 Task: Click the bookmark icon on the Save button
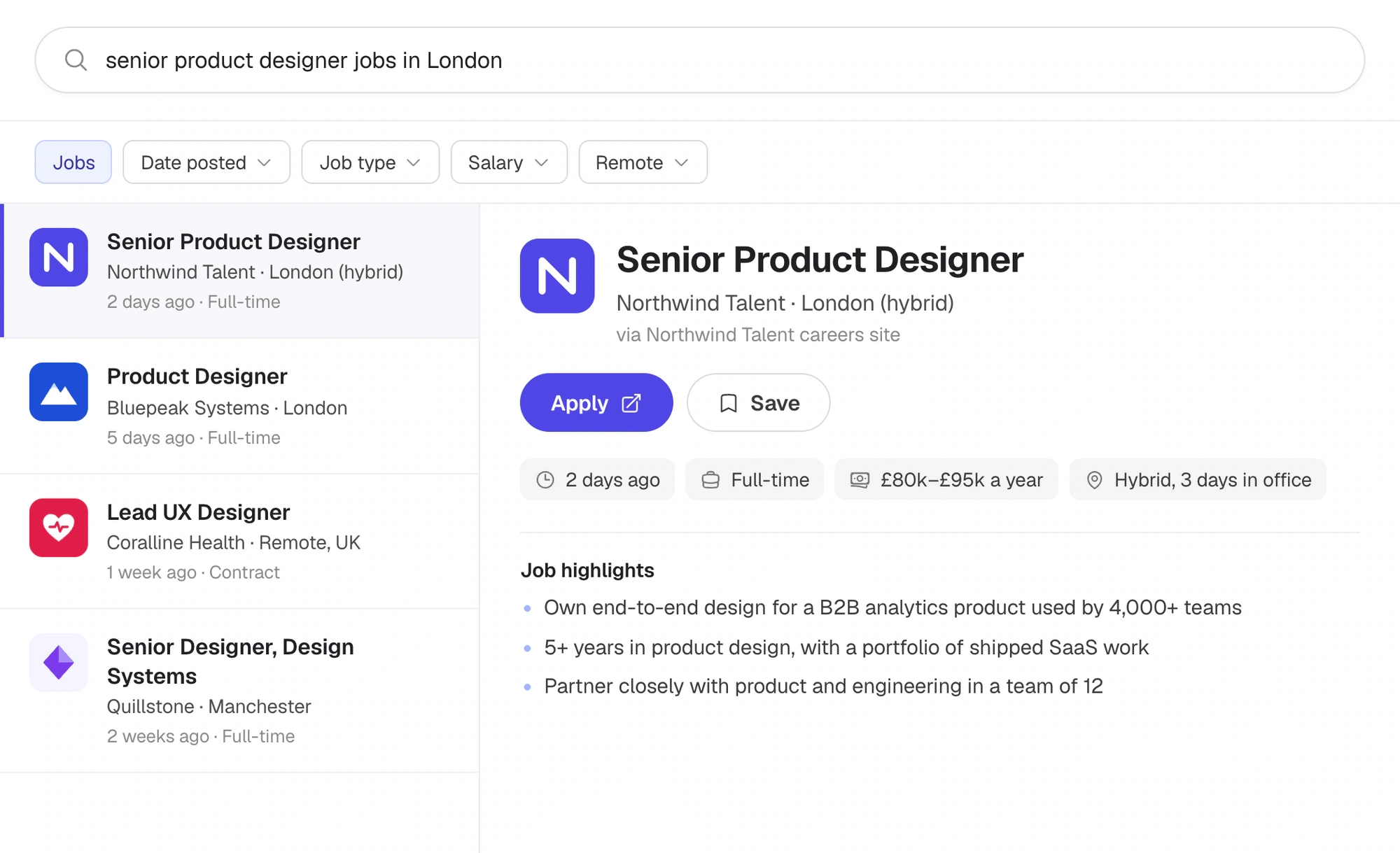pyautogui.click(x=729, y=403)
